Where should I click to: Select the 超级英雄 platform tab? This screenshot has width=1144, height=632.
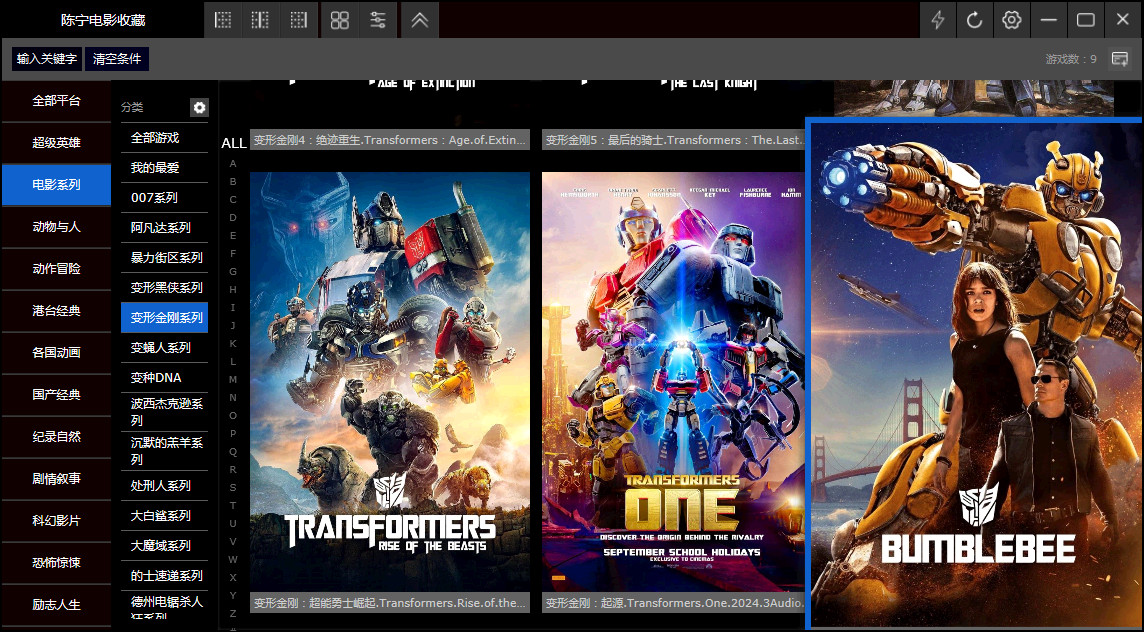click(56, 143)
